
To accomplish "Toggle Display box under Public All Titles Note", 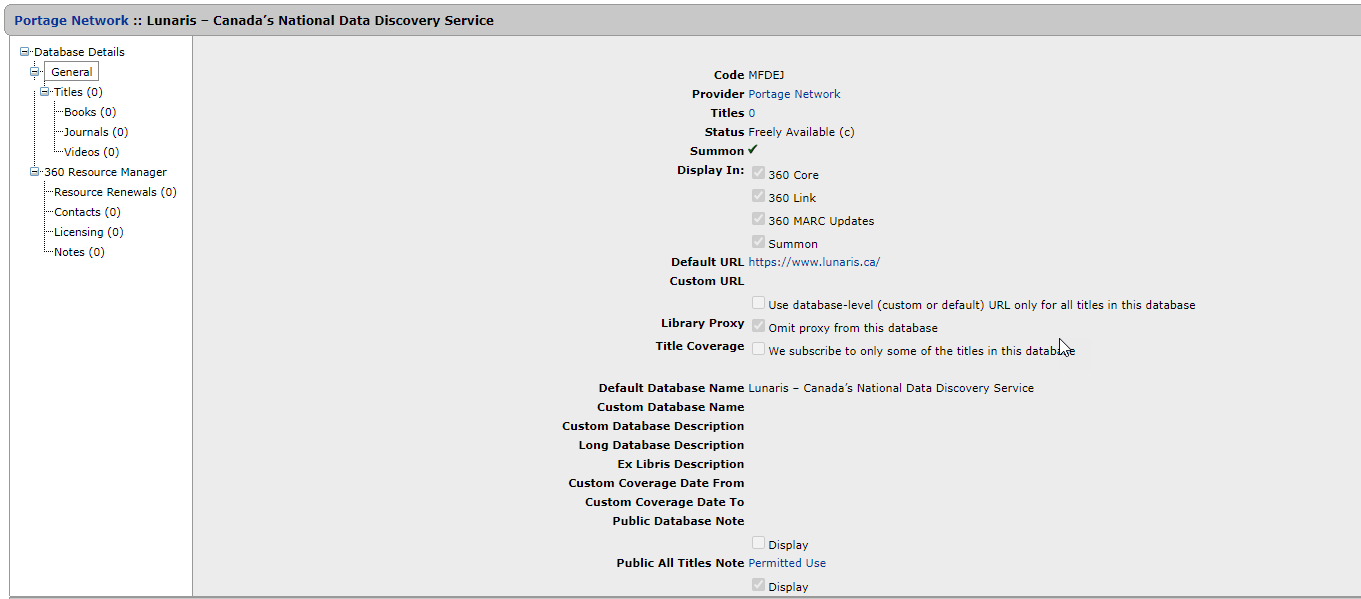I will [759, 585].
